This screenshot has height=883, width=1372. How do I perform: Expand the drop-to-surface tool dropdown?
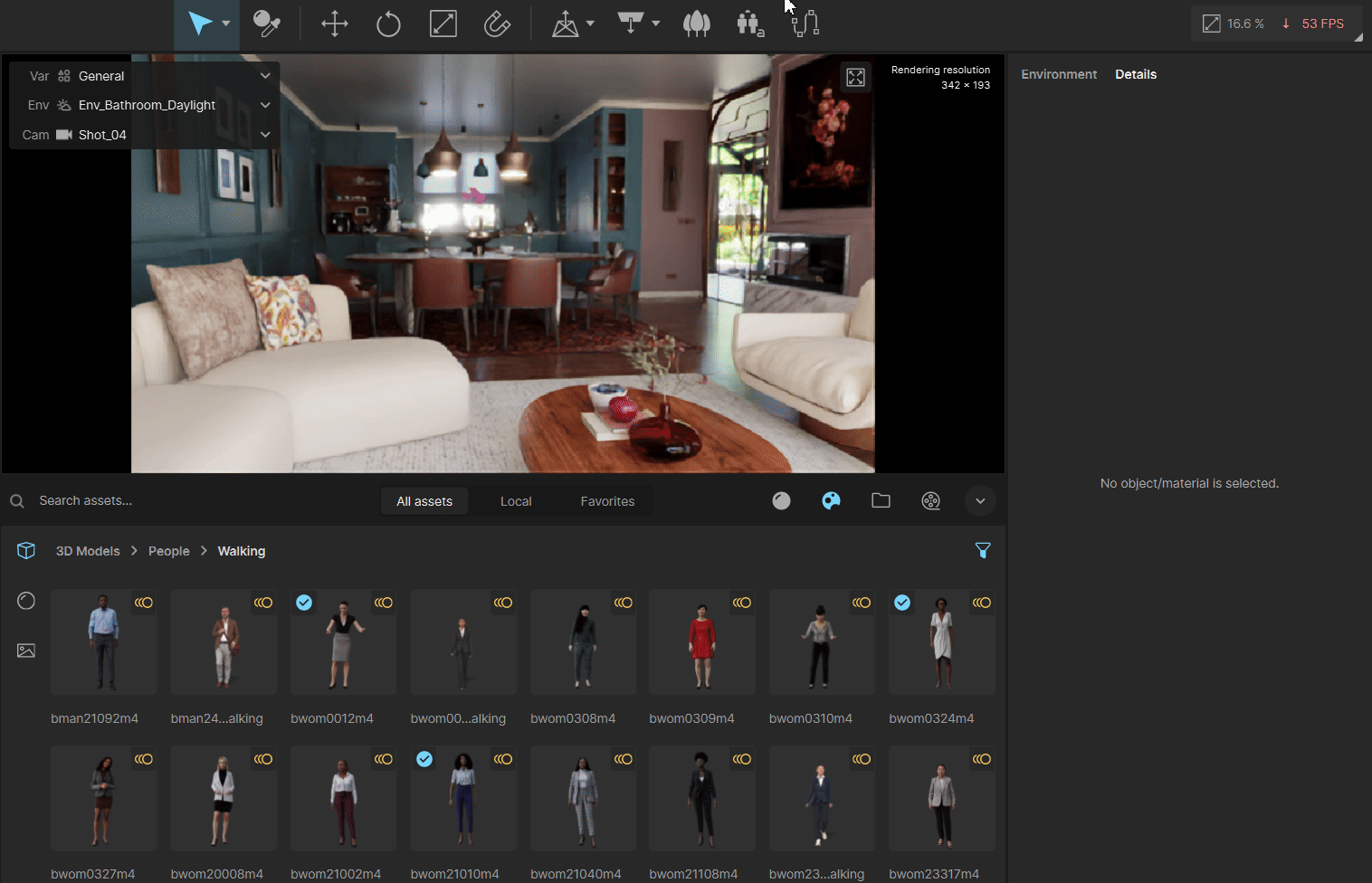point(656,24)
